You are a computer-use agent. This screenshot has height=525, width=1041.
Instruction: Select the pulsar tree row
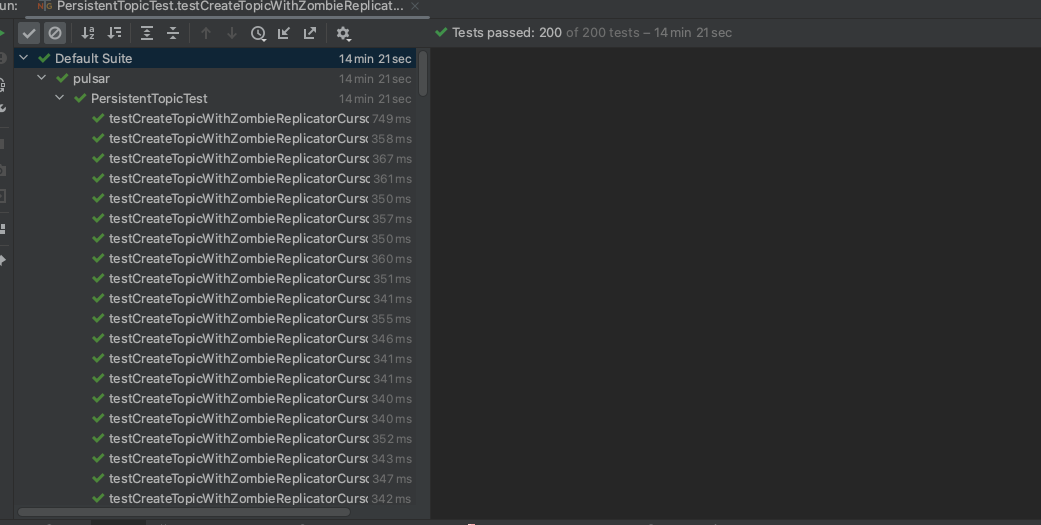(x=215, y=78)
